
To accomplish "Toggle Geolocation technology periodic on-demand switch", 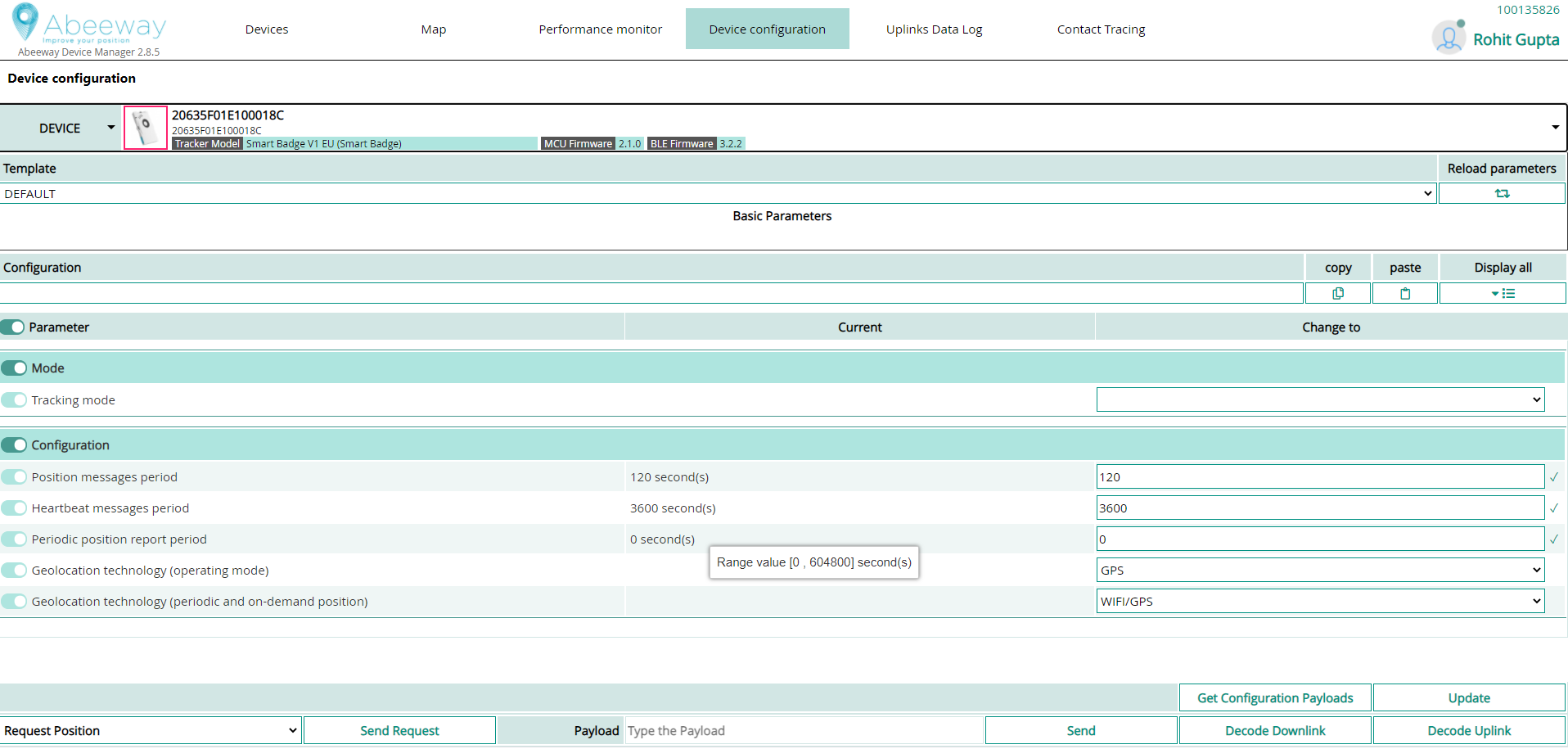I will point(14,602).
